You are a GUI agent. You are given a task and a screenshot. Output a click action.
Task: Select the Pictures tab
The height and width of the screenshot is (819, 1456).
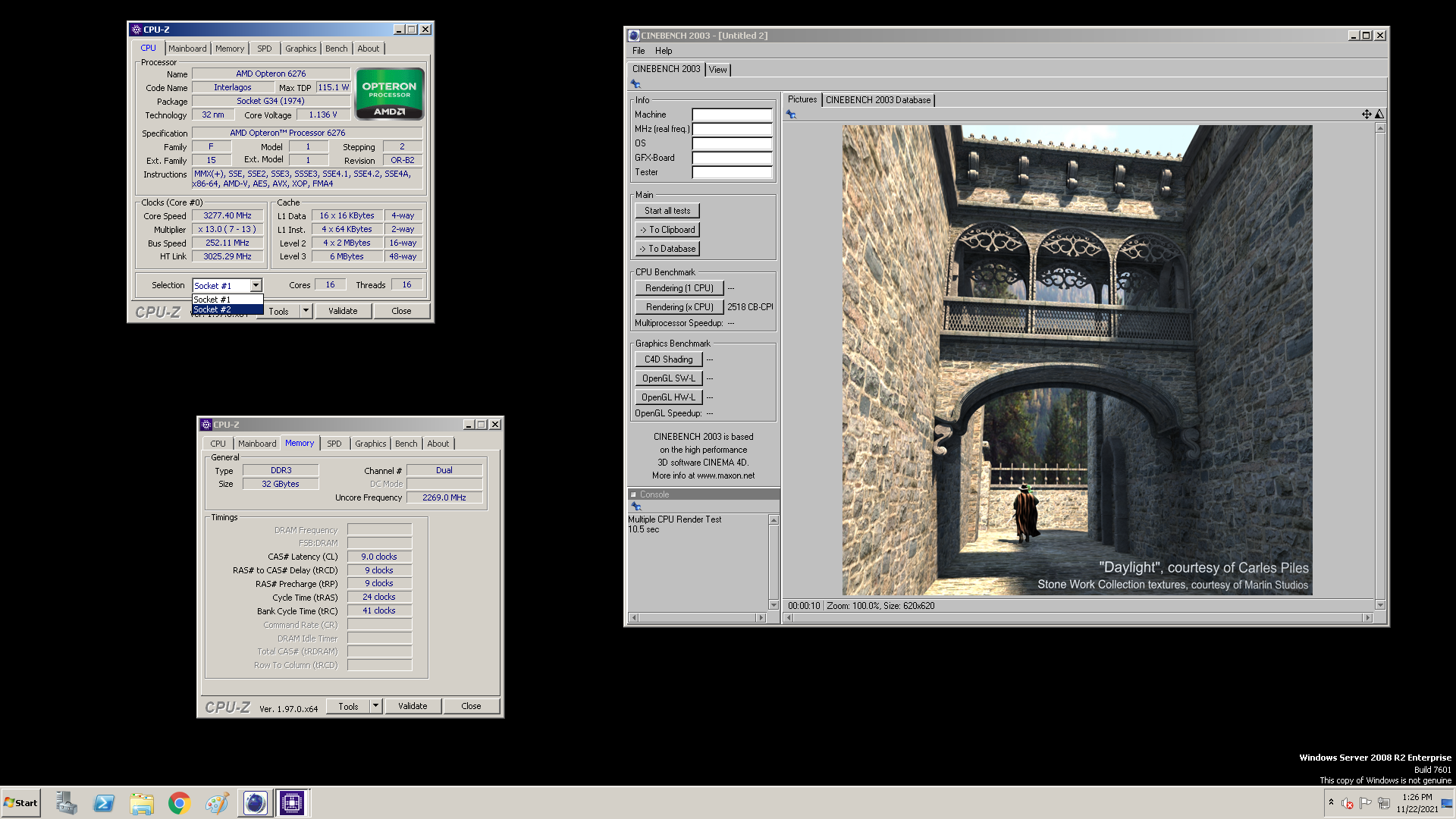click(802, 99)
